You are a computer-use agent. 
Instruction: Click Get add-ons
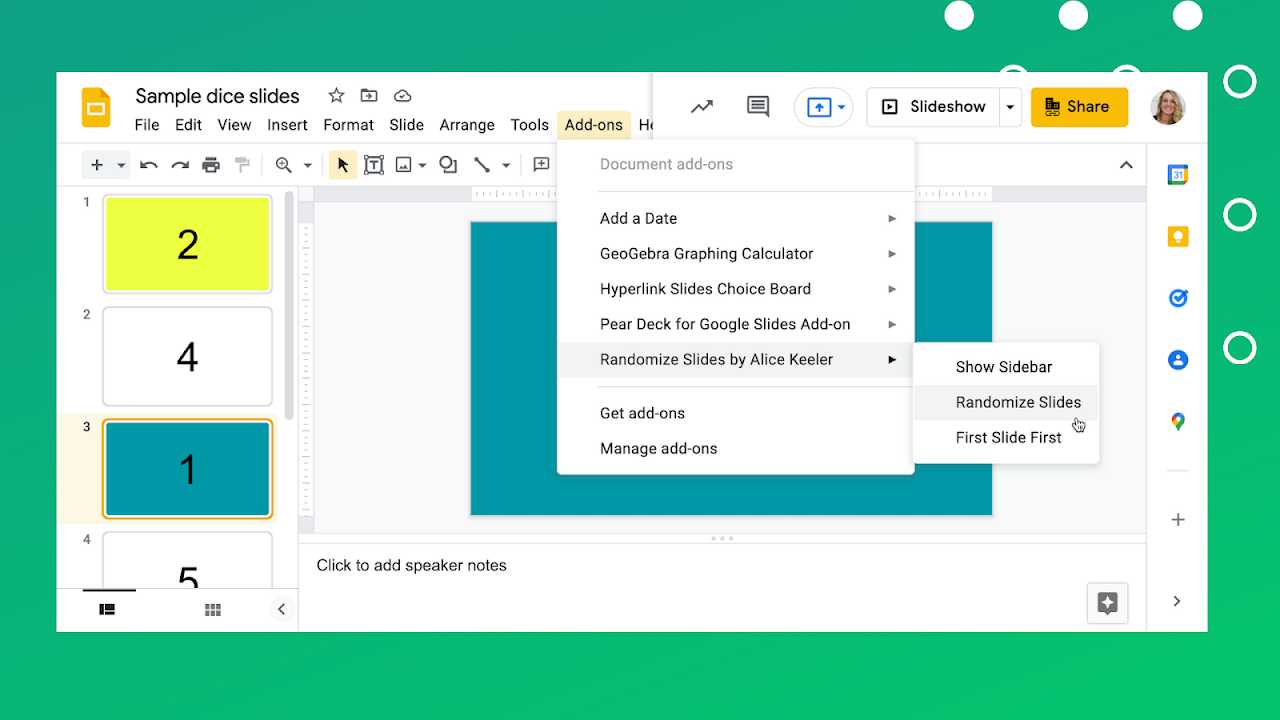736,413
